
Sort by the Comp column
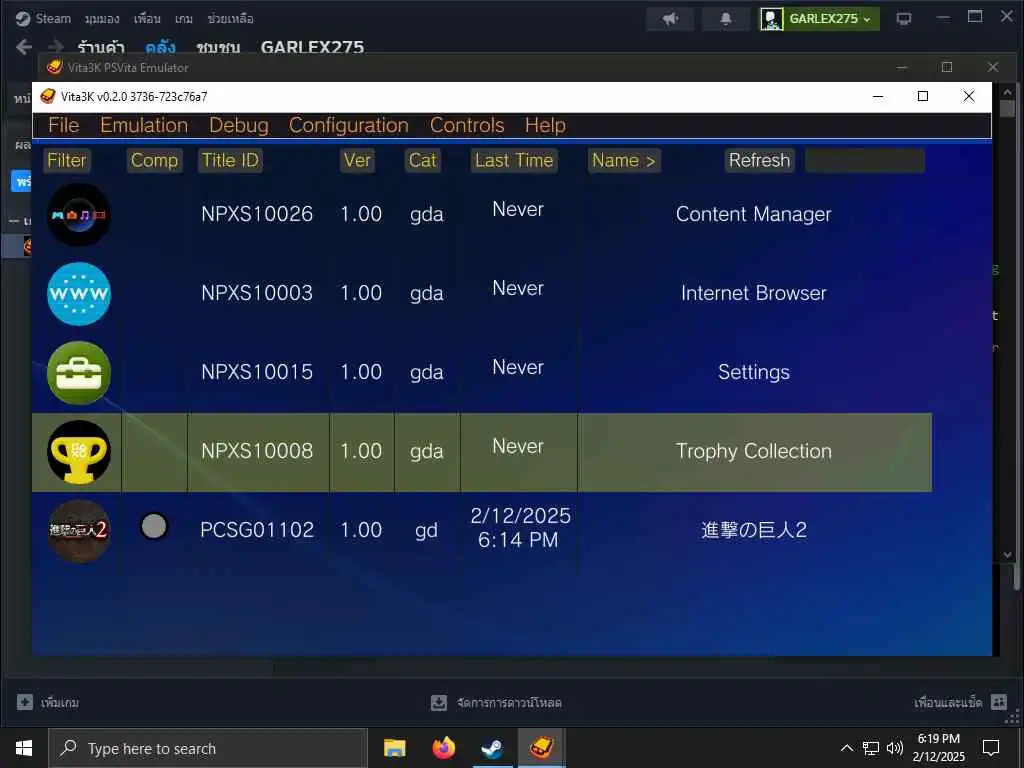coord(154,161)
